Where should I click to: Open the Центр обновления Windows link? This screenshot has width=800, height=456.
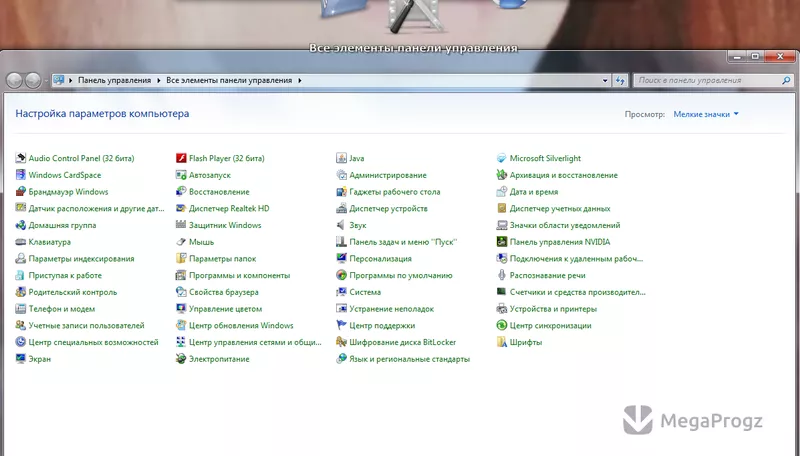pyautogui.click(x=241, y=325)
